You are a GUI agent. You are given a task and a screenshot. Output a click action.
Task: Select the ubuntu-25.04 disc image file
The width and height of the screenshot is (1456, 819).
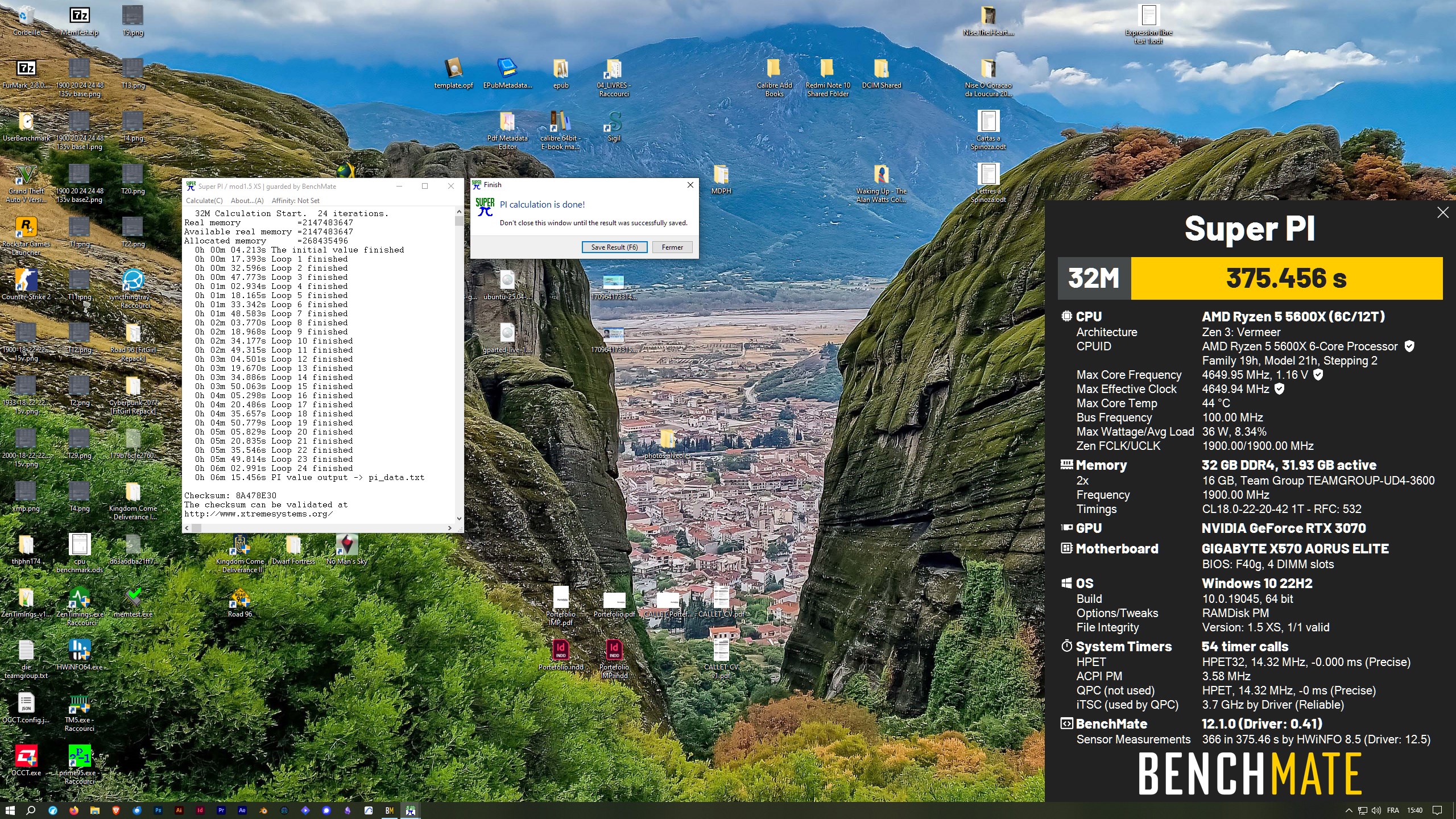[x=507, y=285]
